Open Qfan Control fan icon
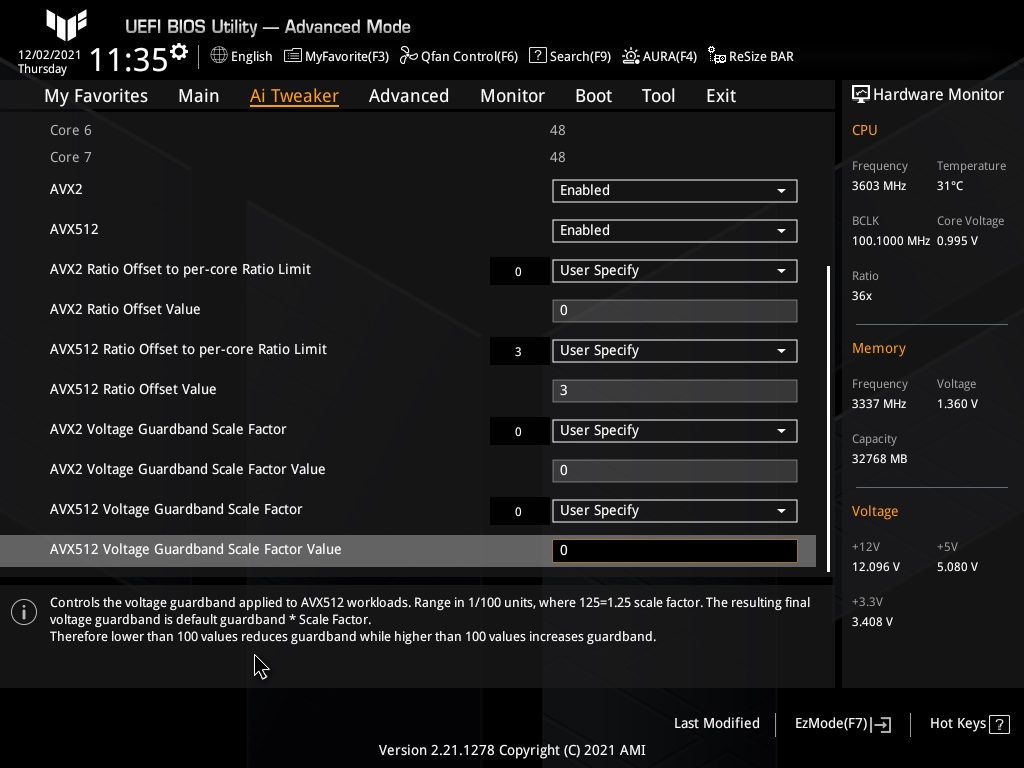The width and height of the screenshot is (1024, 768). [x=408, y=56]
